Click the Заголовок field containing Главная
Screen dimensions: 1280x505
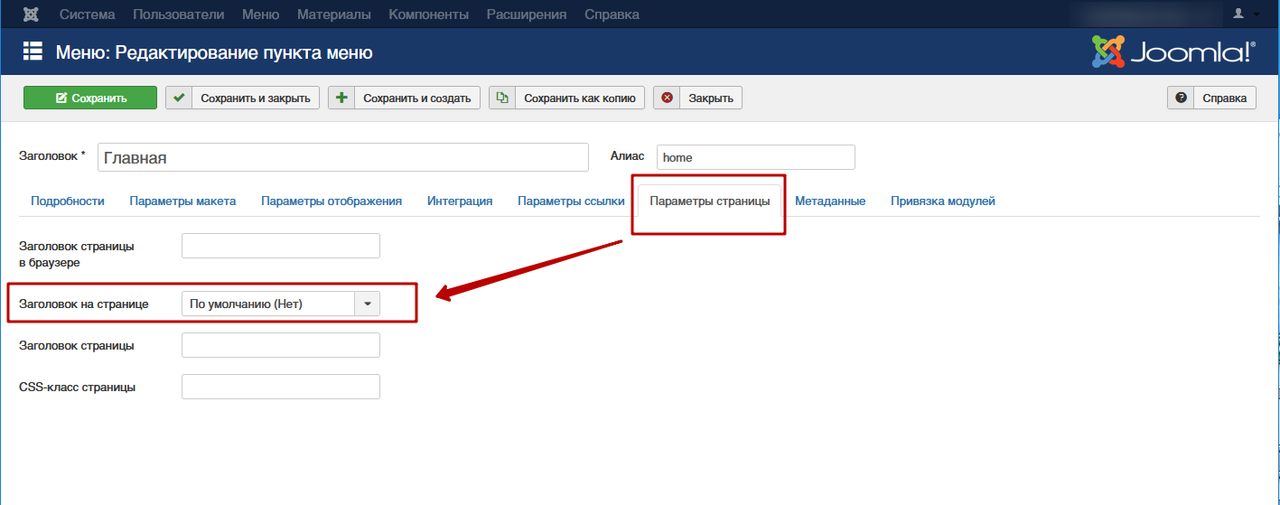click(x=343, y=157)
